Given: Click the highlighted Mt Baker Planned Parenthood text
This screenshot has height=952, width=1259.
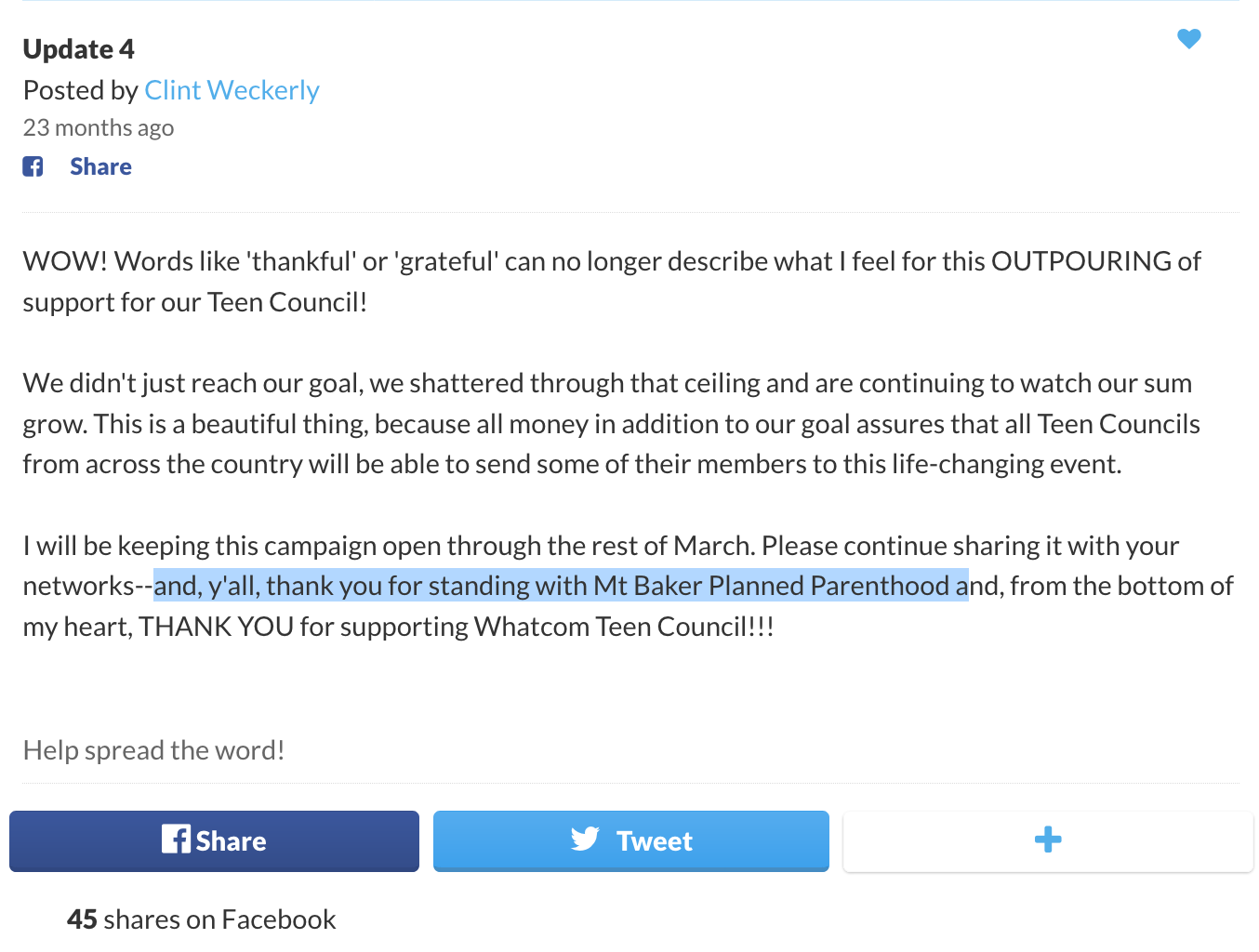Looking at the screenshot, I should pos(772,586).
